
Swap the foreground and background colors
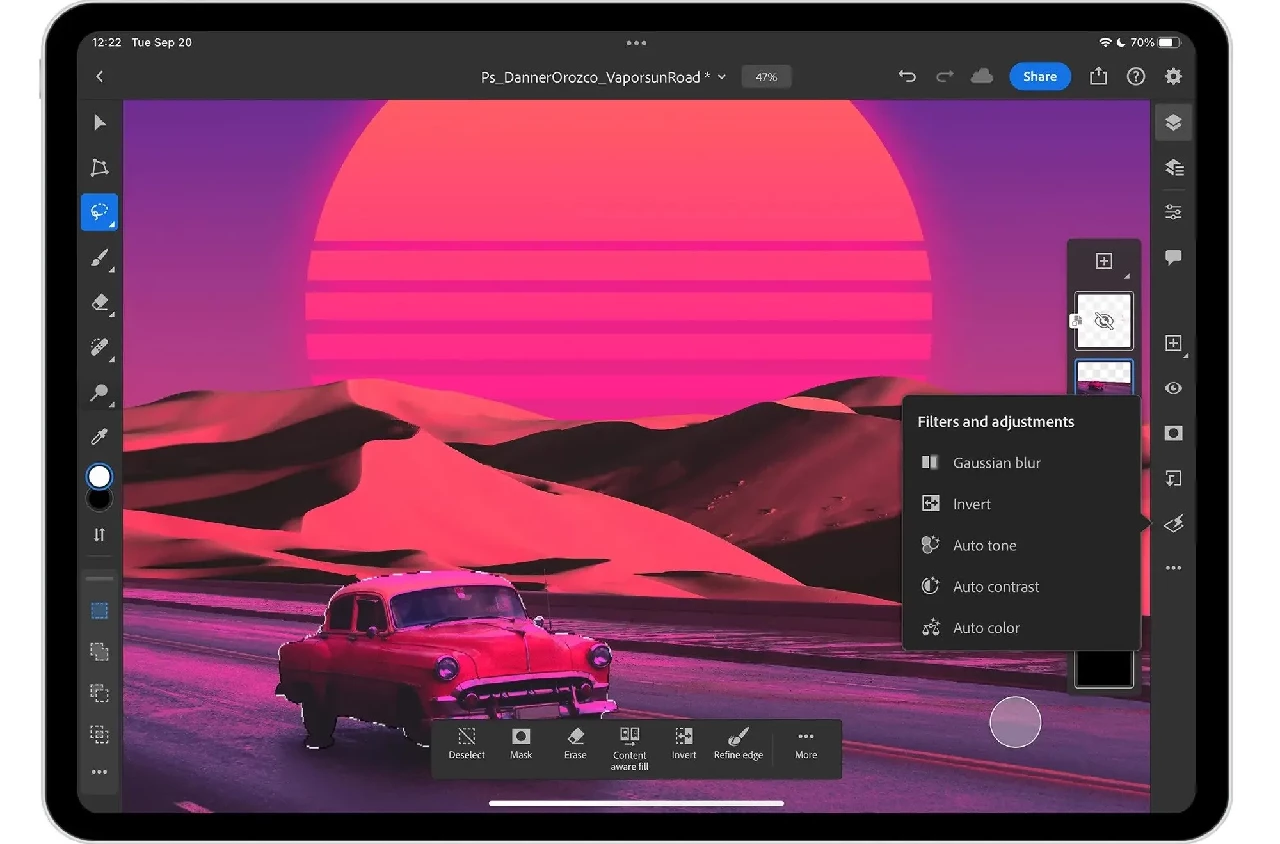[x=99, y=534]
